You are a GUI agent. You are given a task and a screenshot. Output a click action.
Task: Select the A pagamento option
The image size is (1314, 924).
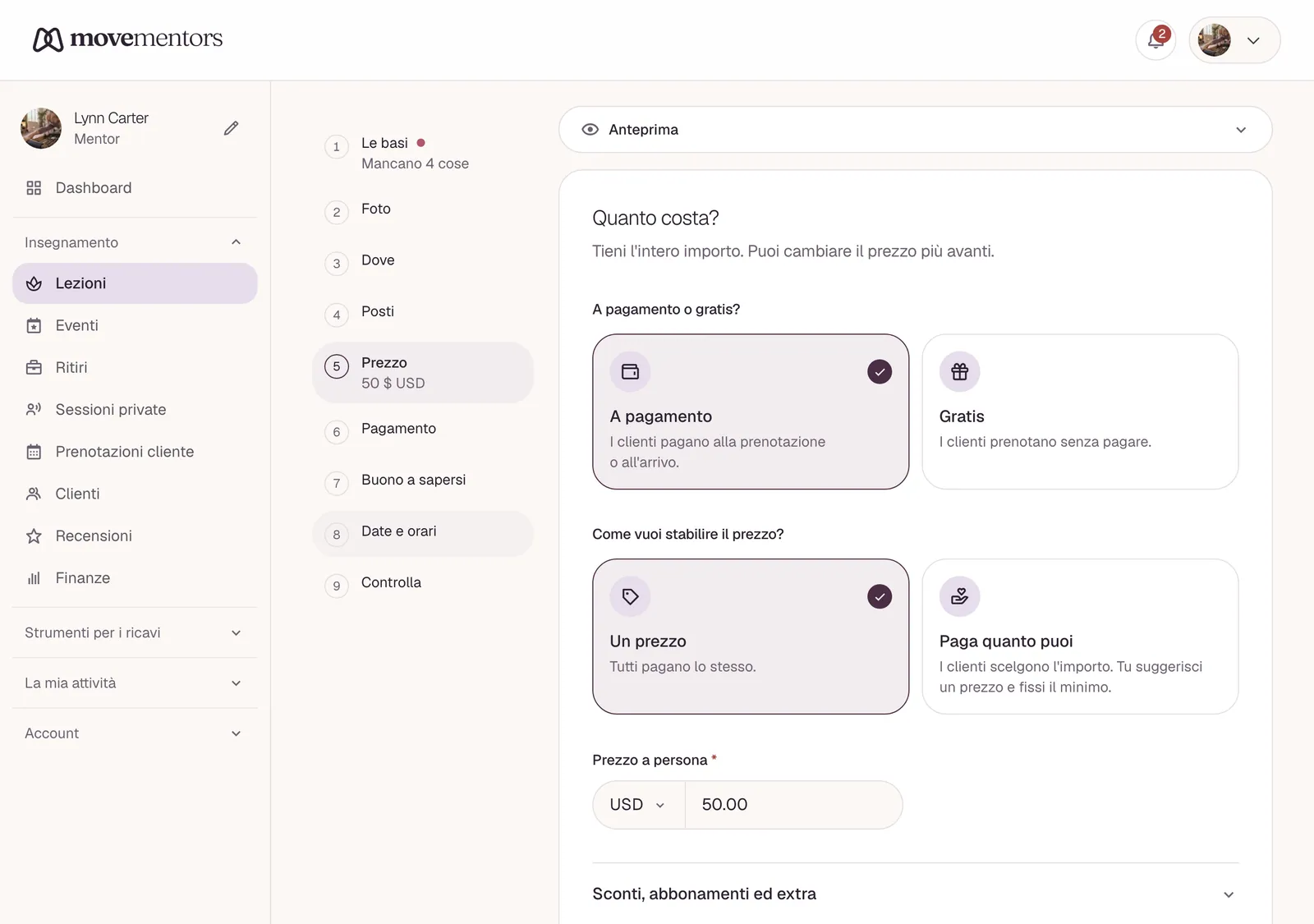click(751, 411)
